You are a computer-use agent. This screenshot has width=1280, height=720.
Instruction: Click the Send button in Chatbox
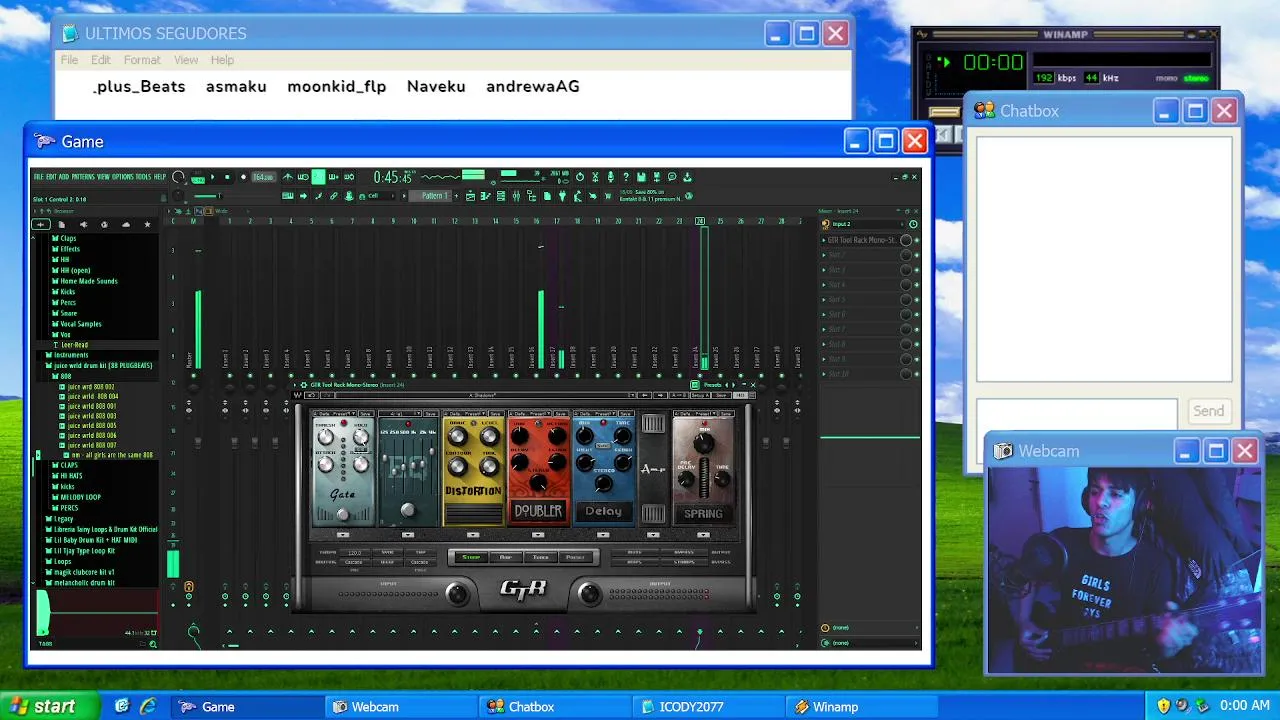(1208, 411)
